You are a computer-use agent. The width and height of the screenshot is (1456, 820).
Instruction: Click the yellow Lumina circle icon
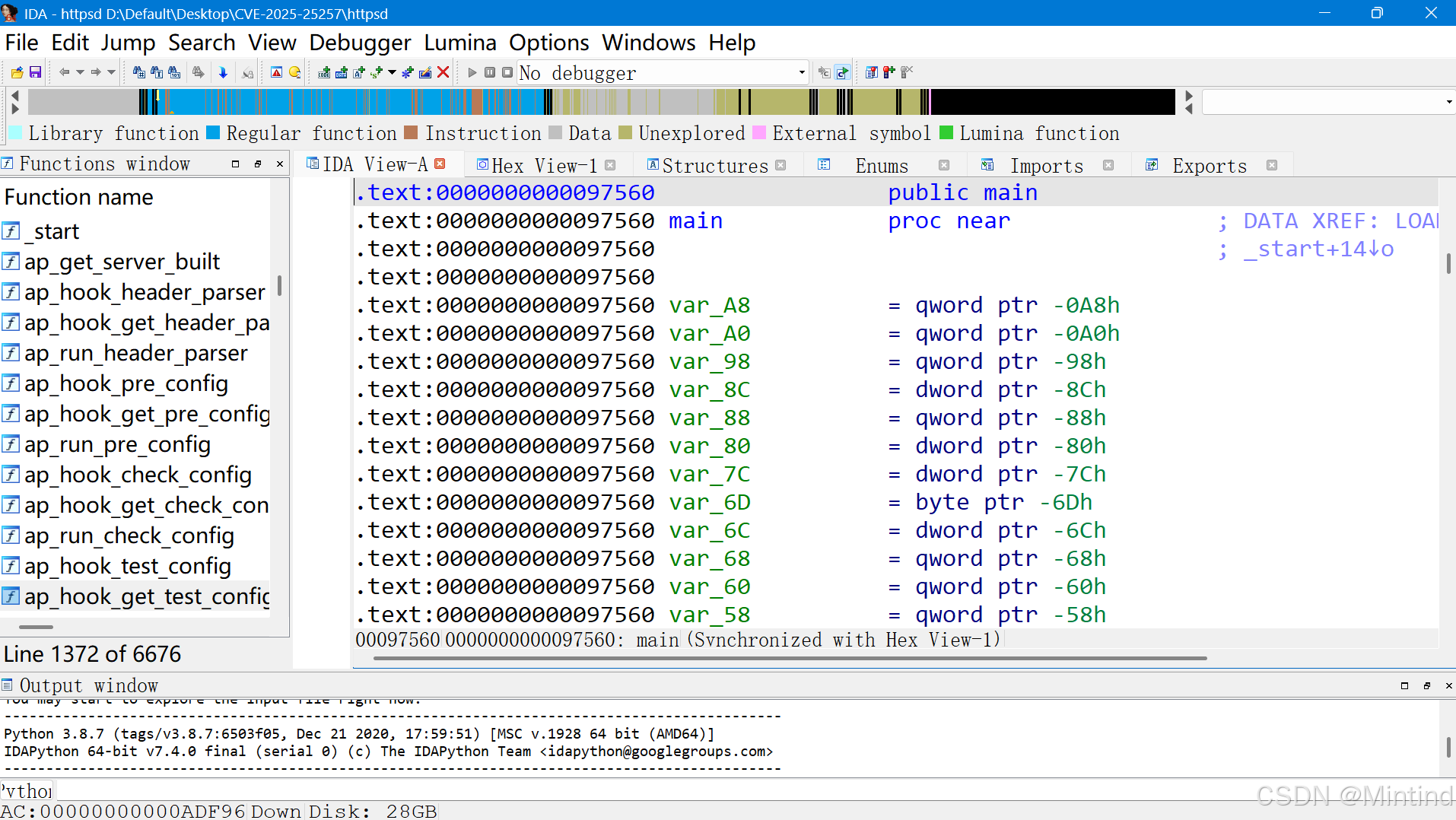click(295, 72)
